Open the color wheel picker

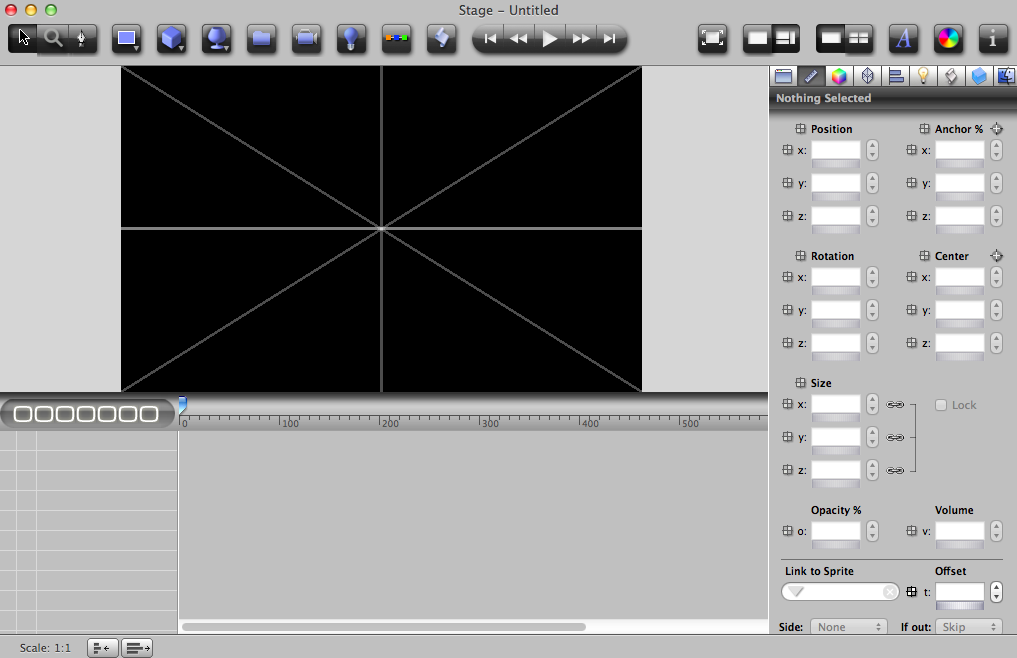pos(948,38)
